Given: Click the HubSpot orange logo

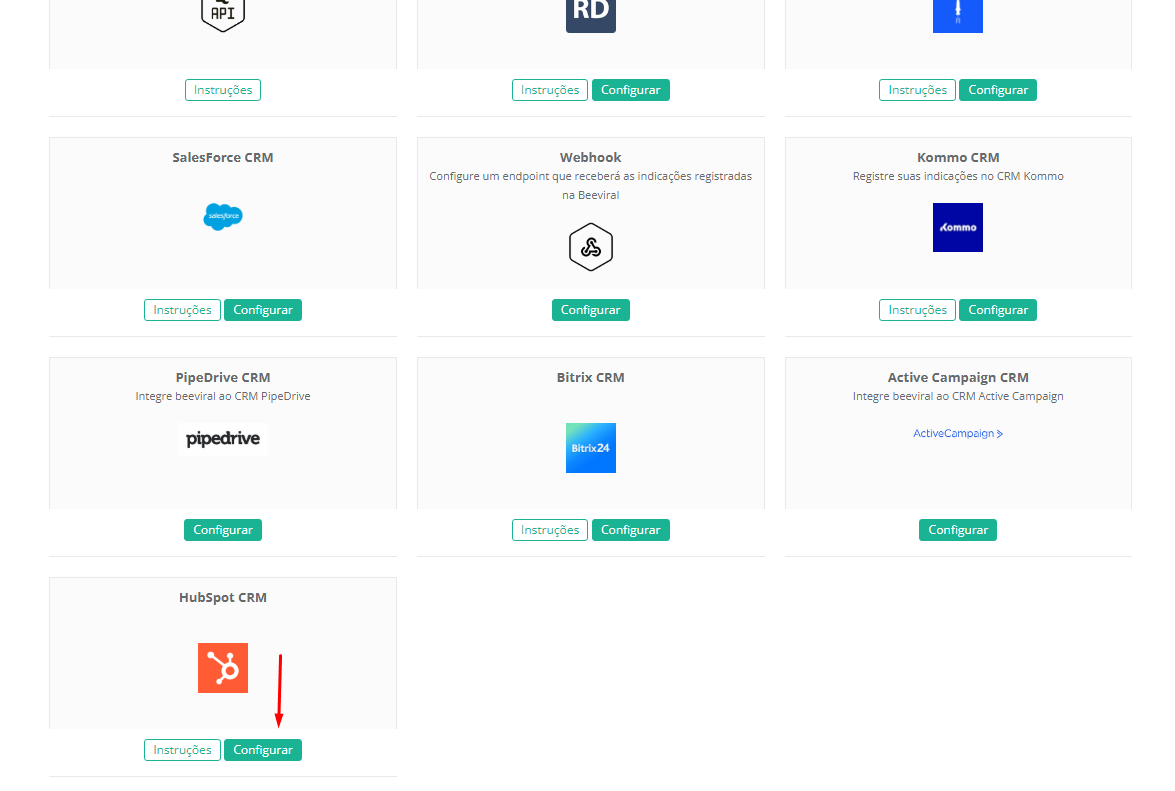Looking at the screenshot, I should pyautogui.click(x=223, y=668).
